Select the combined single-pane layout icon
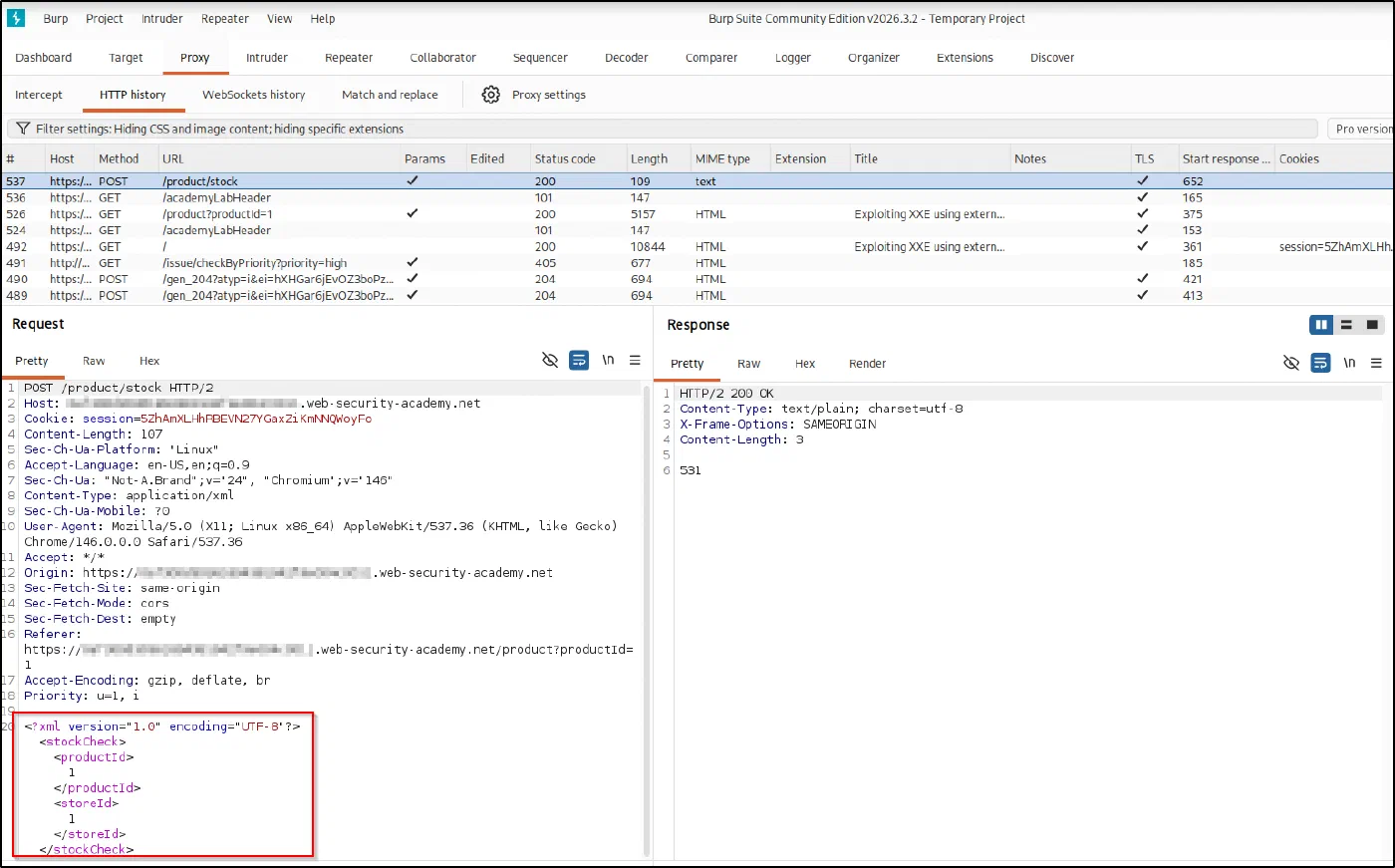Viewport: 1395px width, 868px height. 1372,325
